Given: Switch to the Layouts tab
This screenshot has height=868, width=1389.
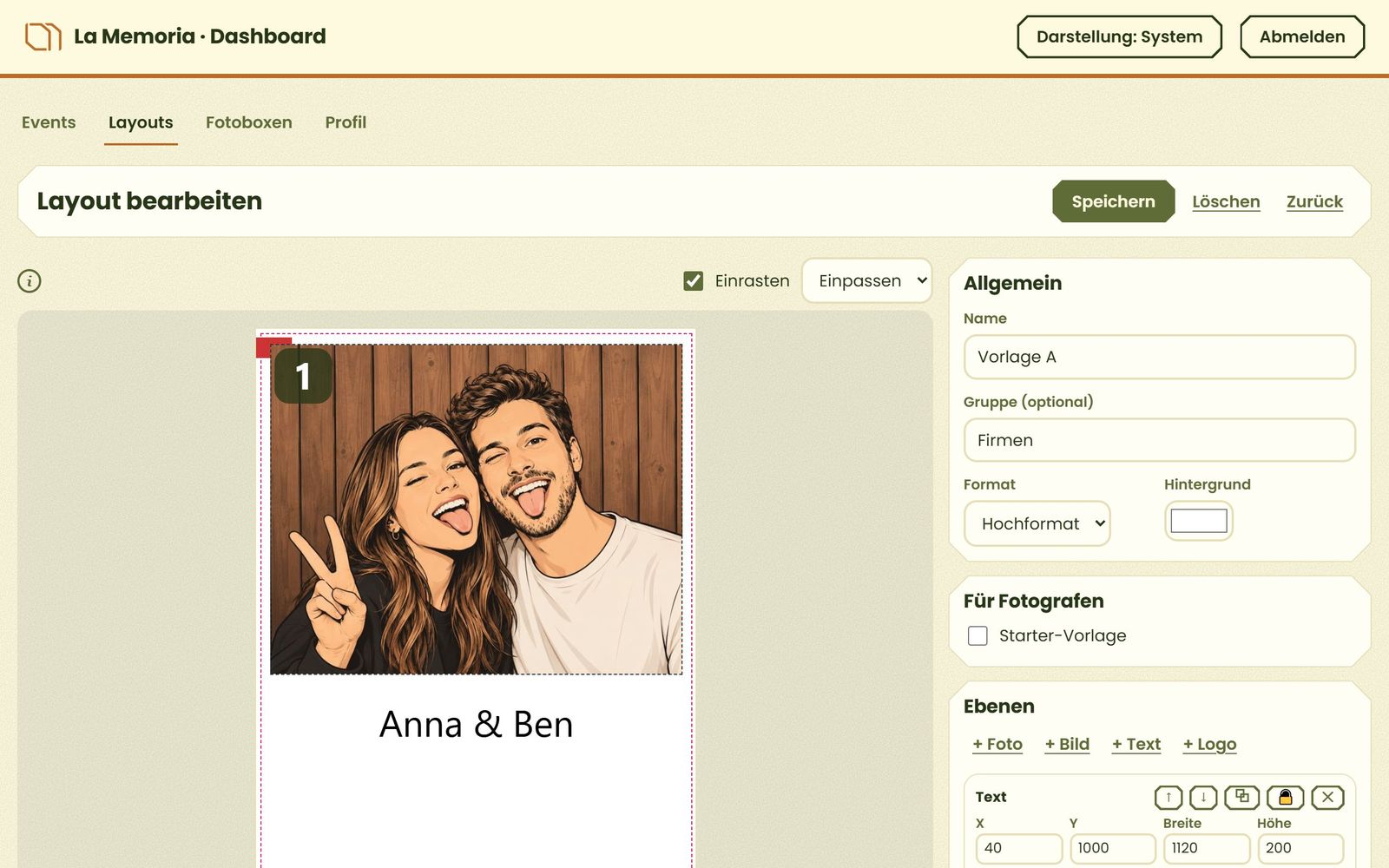Looking at the screenshot, I should 141,122.
